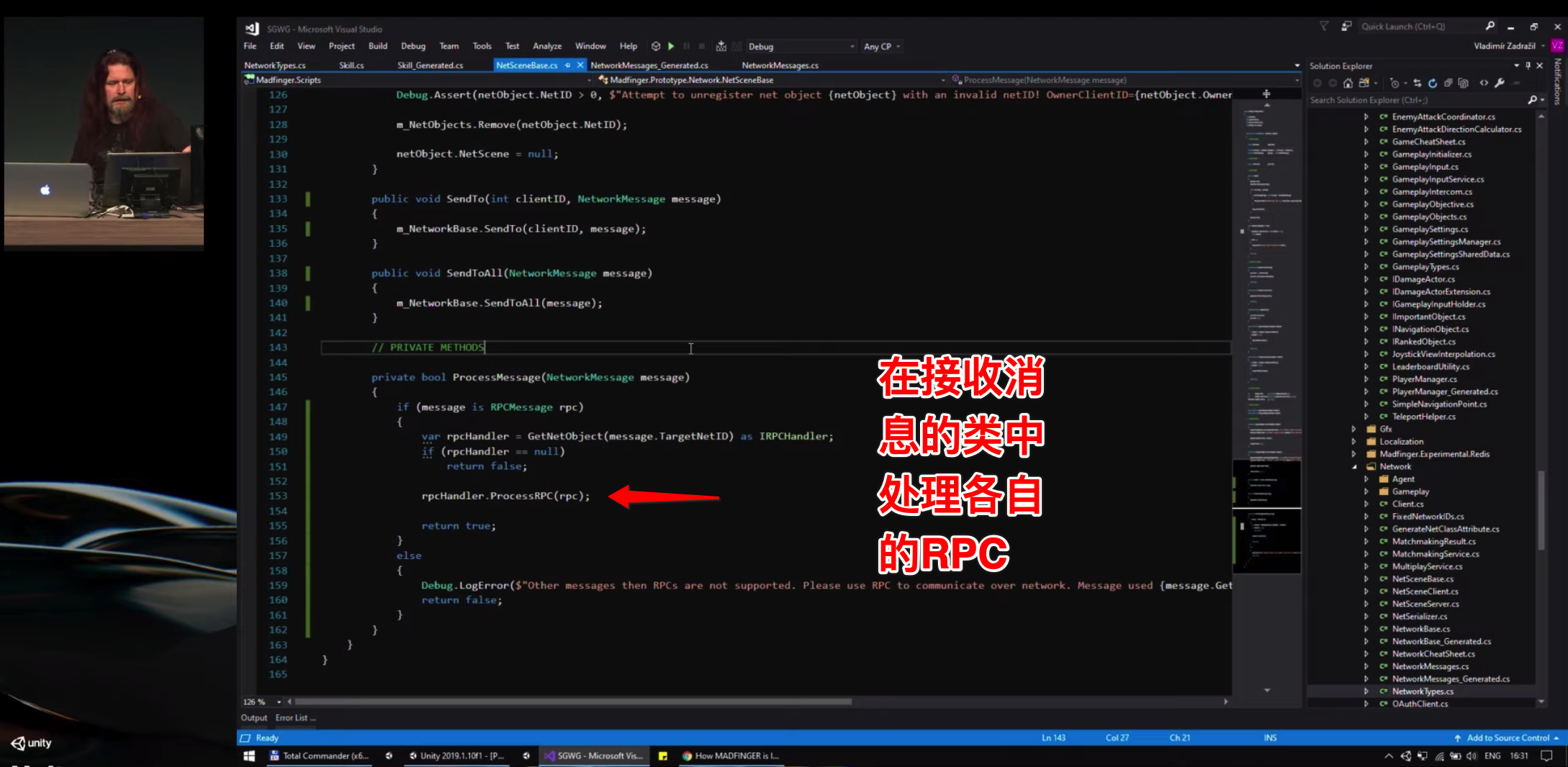Click the split editor icon above scrollbar
Viewport: 1568px width, 767px height.
tap(1266, 94)
